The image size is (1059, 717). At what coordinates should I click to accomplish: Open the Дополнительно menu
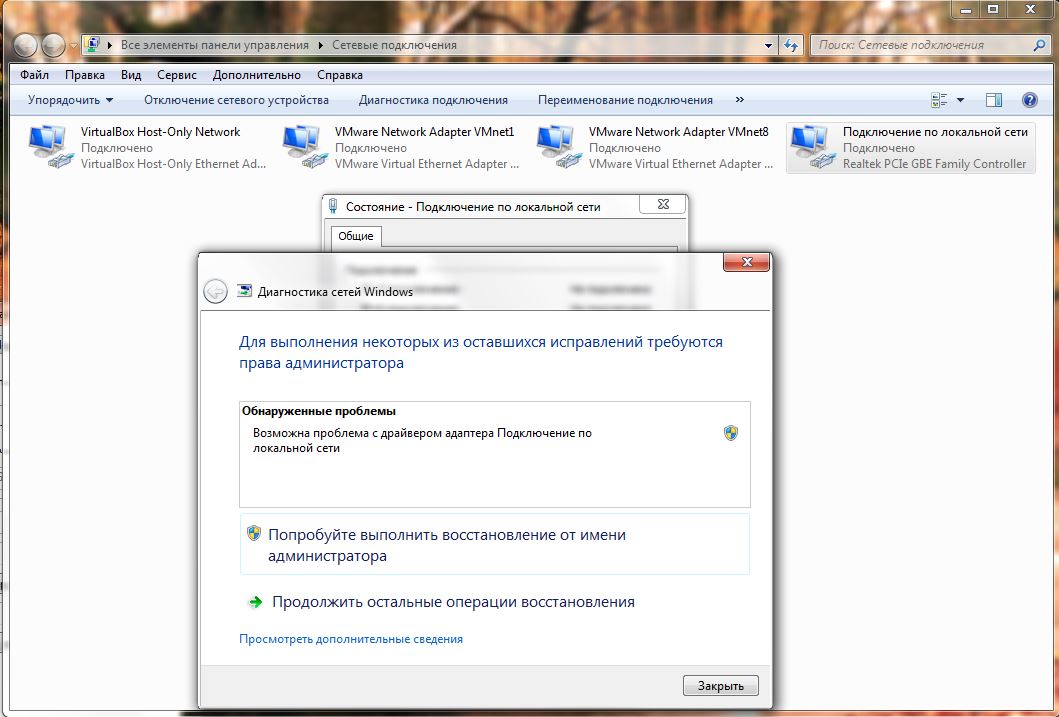[257, 75]
